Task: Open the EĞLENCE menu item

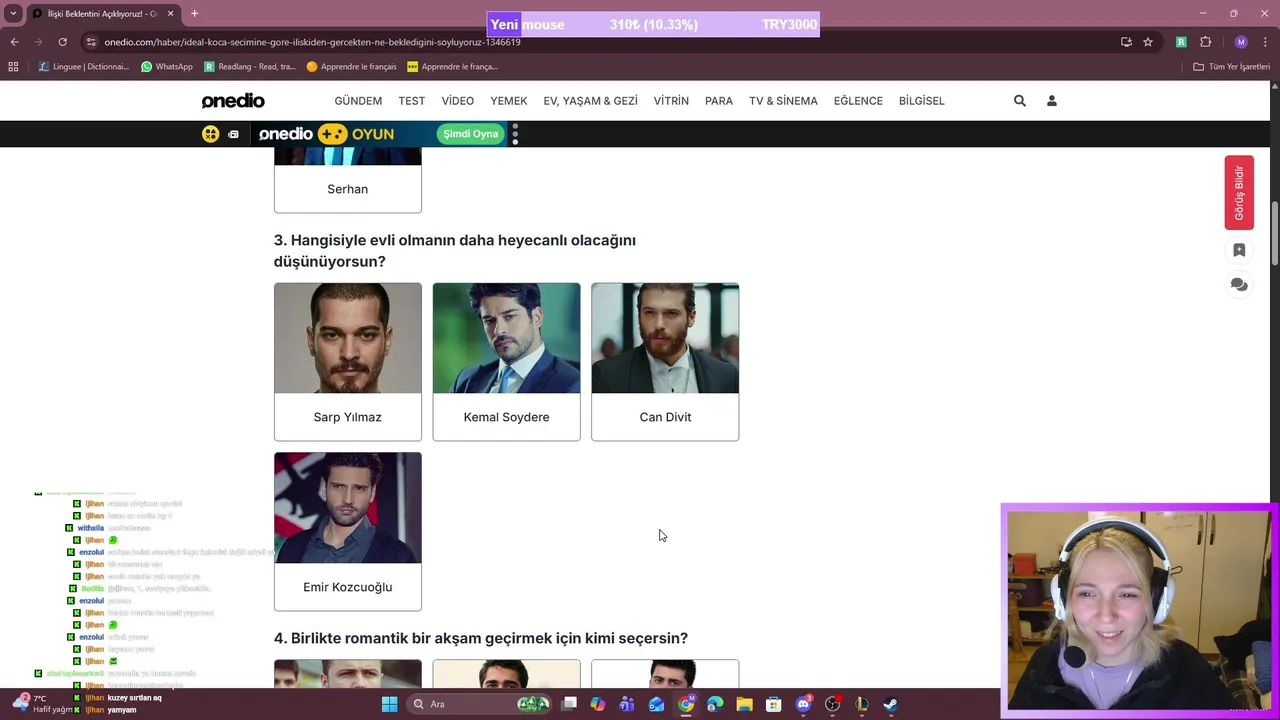Action: click(858, 101)
